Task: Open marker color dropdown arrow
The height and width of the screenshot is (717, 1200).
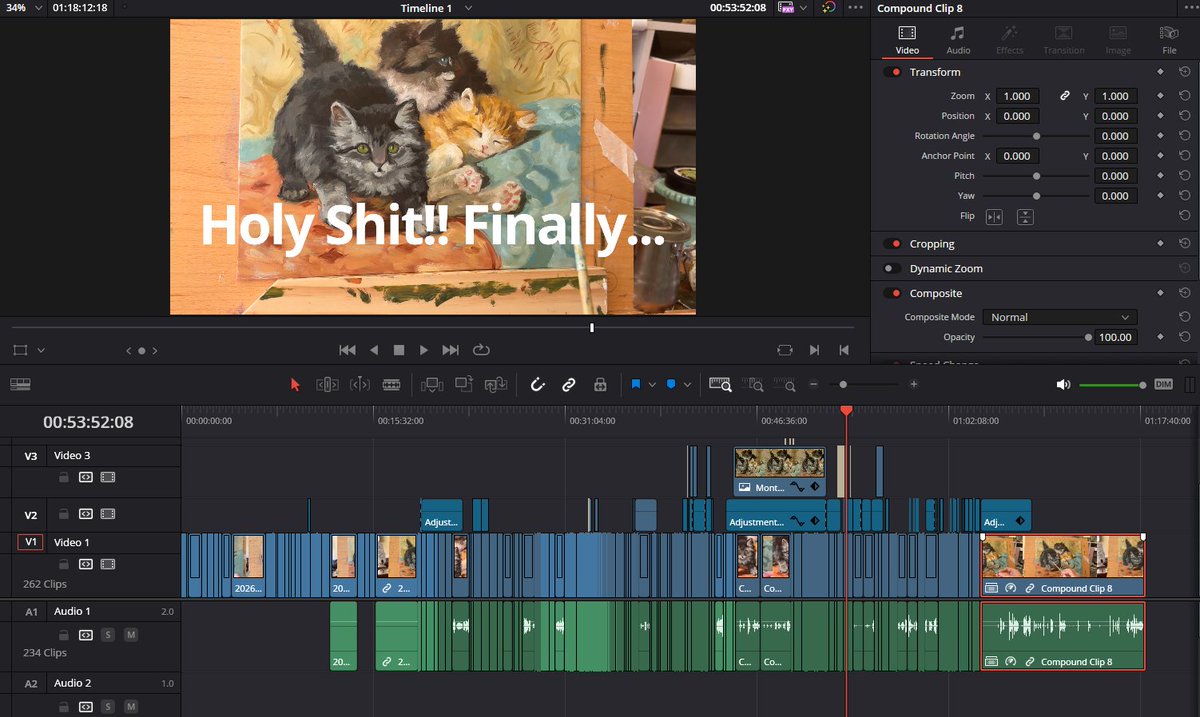Action: coord(687,385)
